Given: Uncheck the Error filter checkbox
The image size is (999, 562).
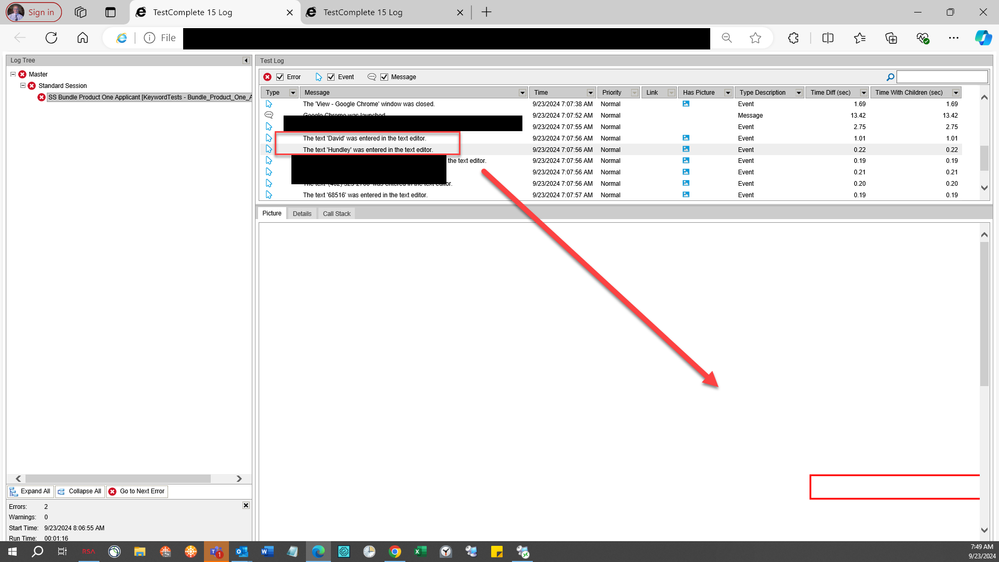Looking at the screenshot, I should (x=281, y=77).
